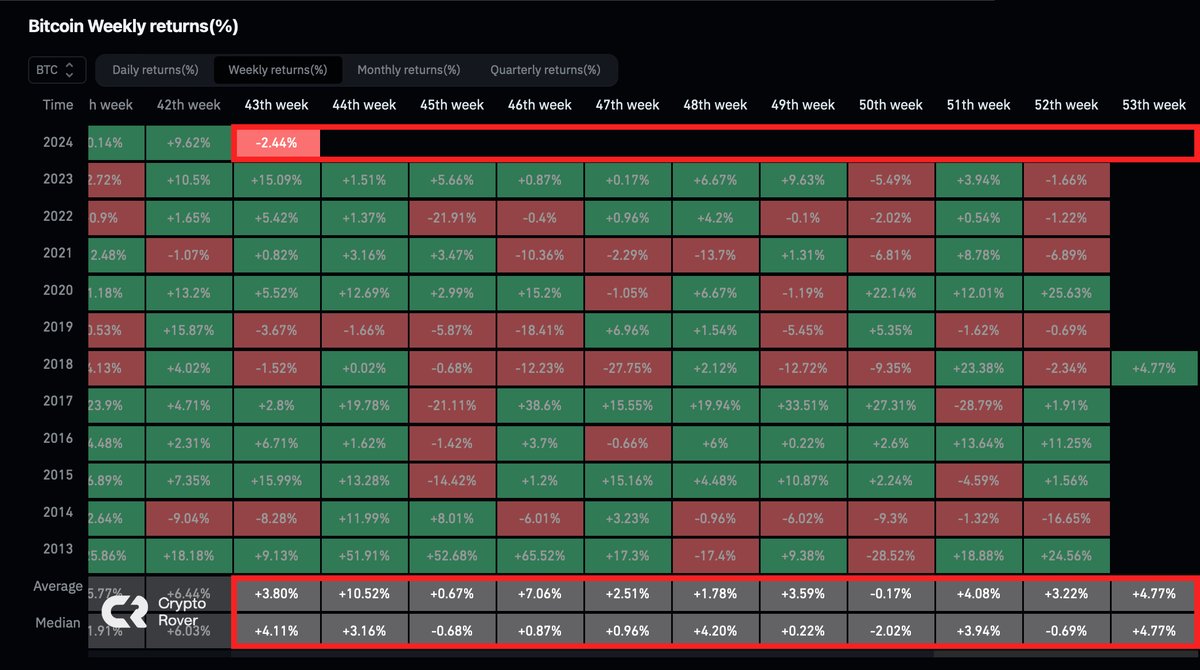
Task: Click the +3.94% median cell
Action: pyautogui.click(x=978, y=631)
